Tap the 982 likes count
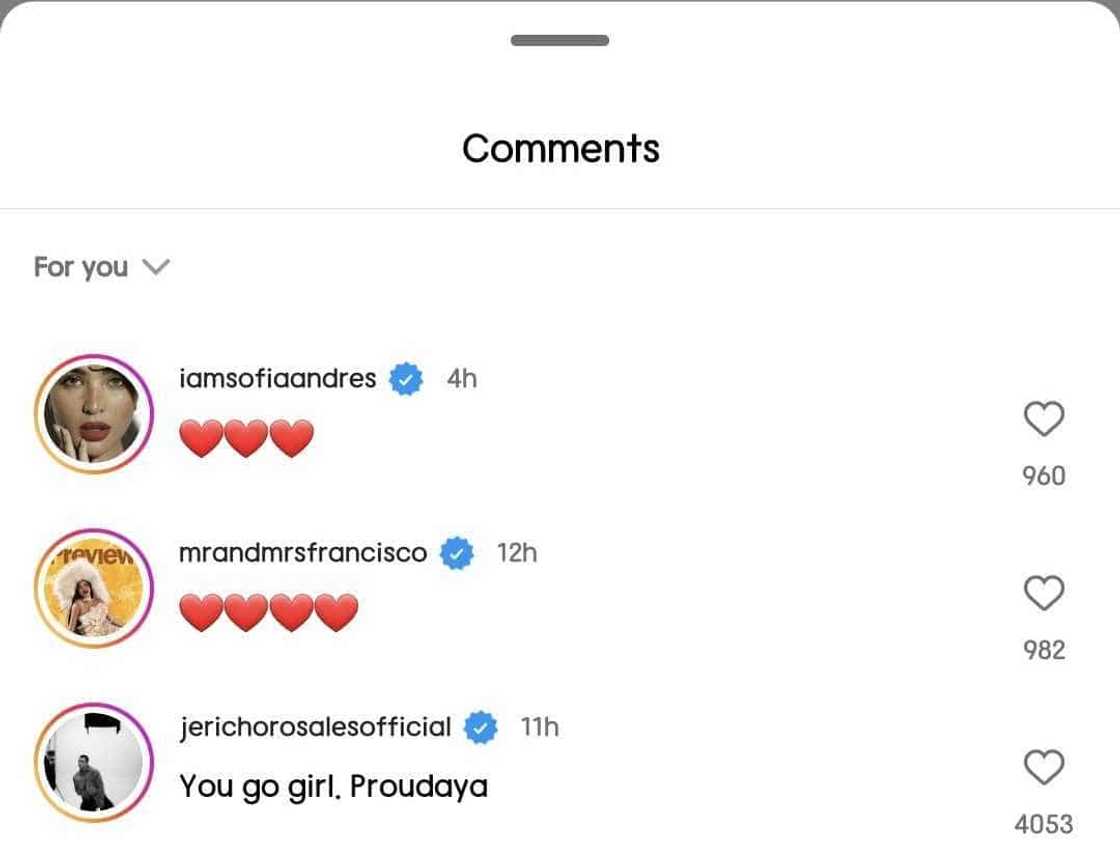The image size is (1120, 862). (1044, 650)
